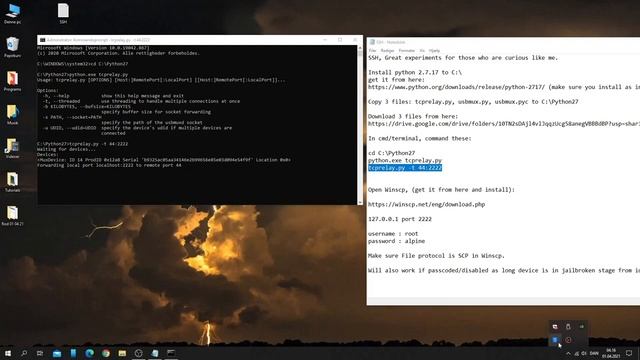Open the Windows Start menu

click(x=8, y=353)
